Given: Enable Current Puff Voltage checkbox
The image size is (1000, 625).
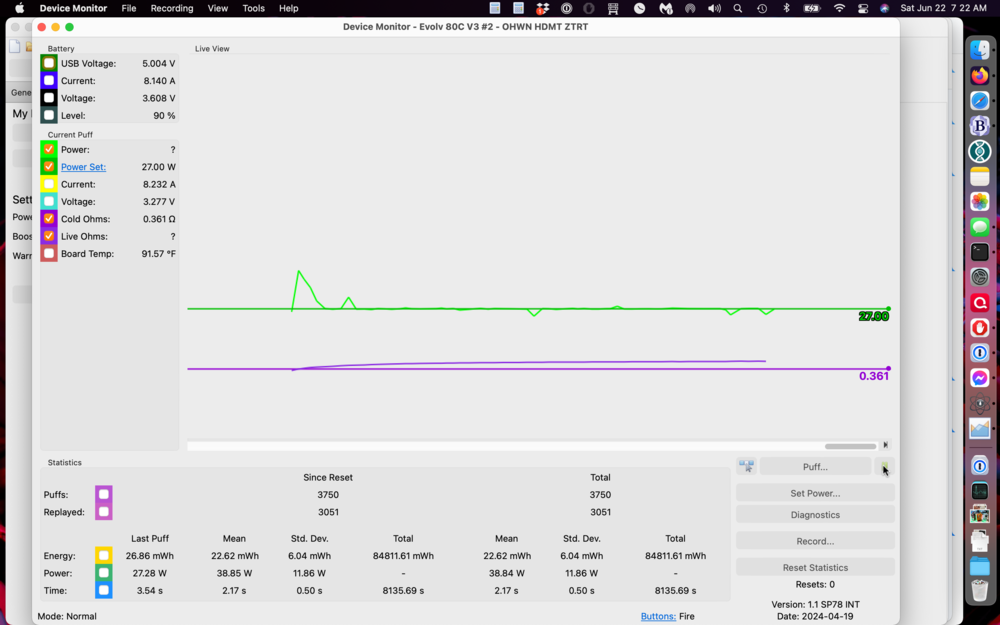Looking at the screenshot, I should (x=49, y=201).
